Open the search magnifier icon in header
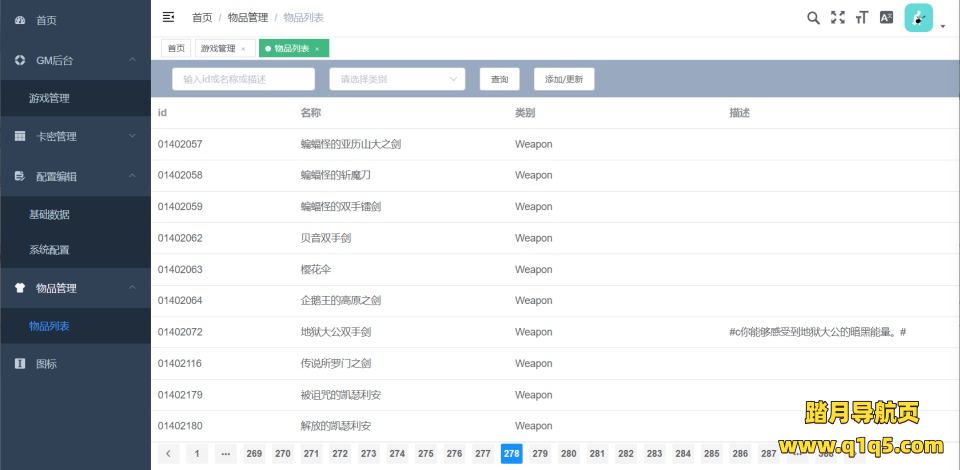 (x=813, y=17)
